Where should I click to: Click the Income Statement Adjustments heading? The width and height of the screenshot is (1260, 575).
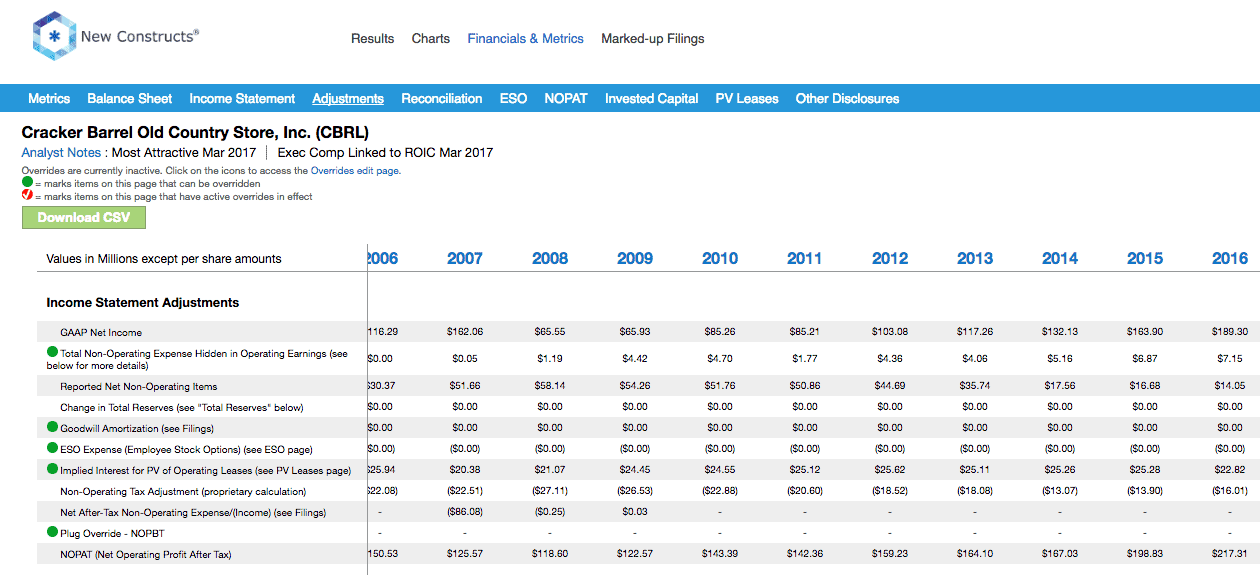pyautogui.click(x=143, y=302)
